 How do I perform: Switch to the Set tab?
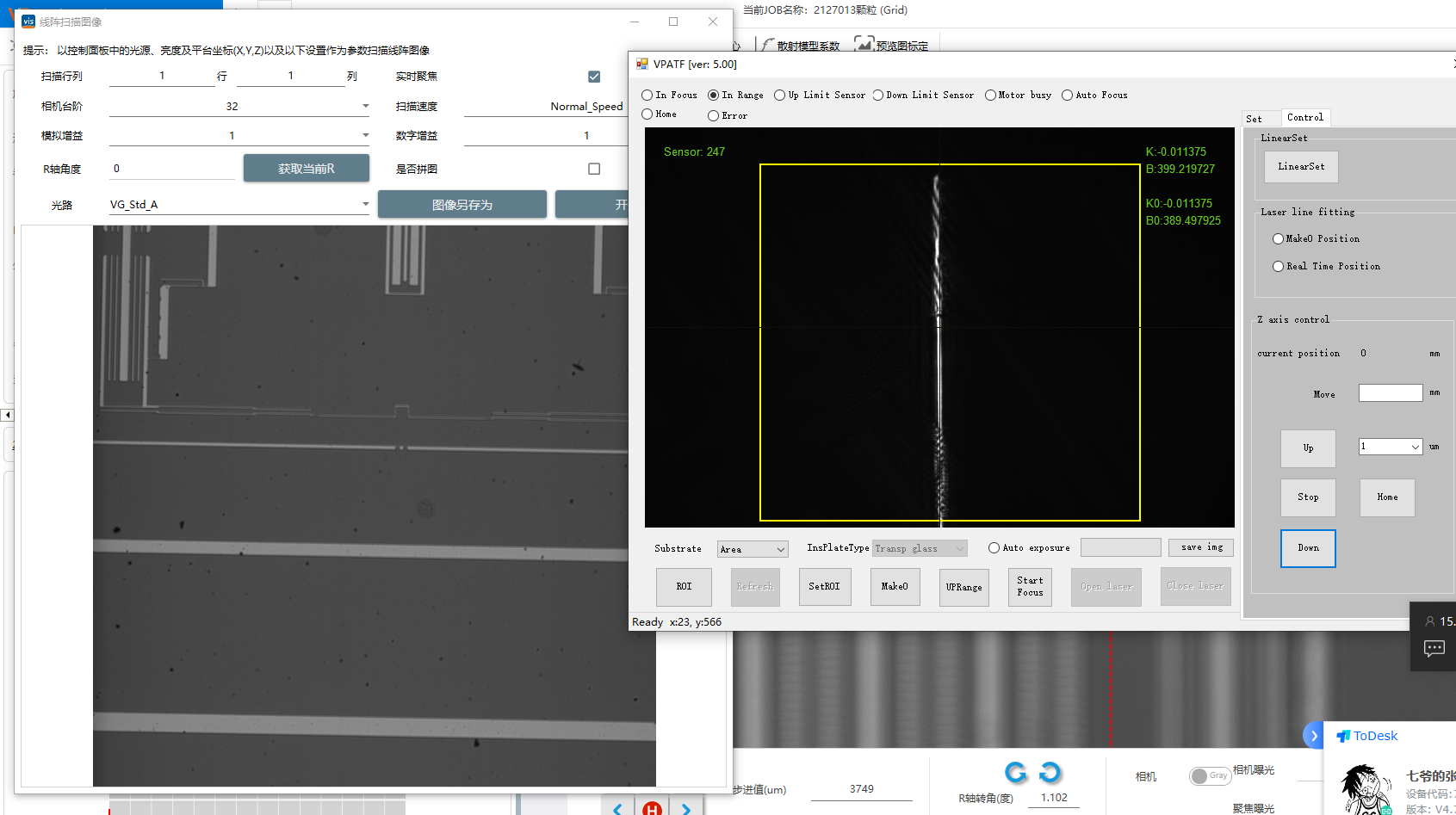click(1255, 119)
